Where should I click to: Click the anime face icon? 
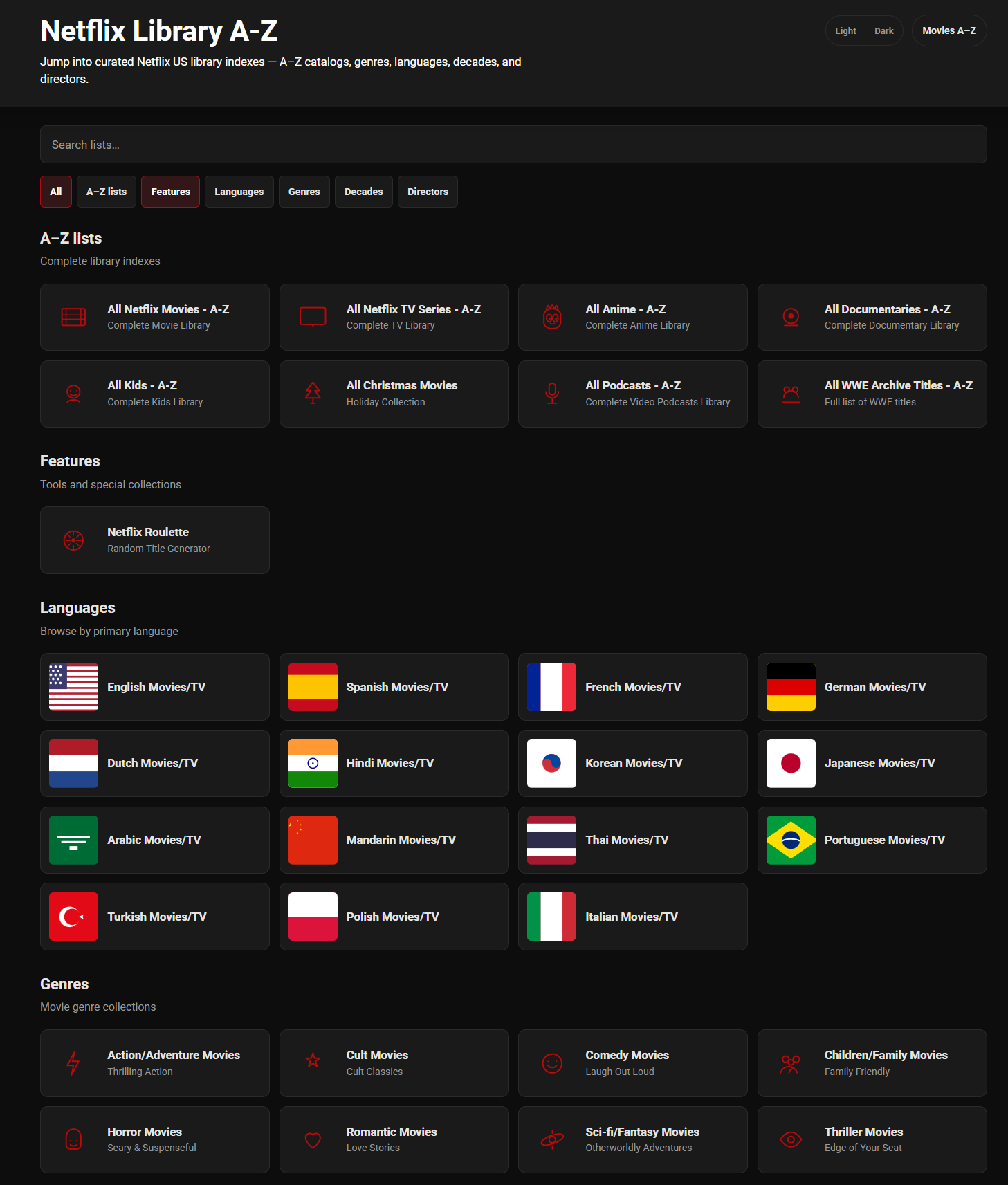click(552, 318)
